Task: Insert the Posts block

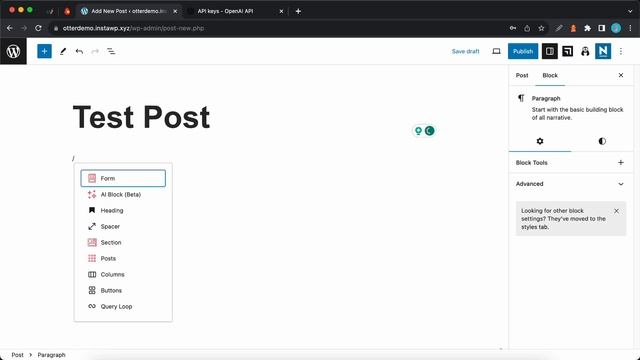Action: 123,258
